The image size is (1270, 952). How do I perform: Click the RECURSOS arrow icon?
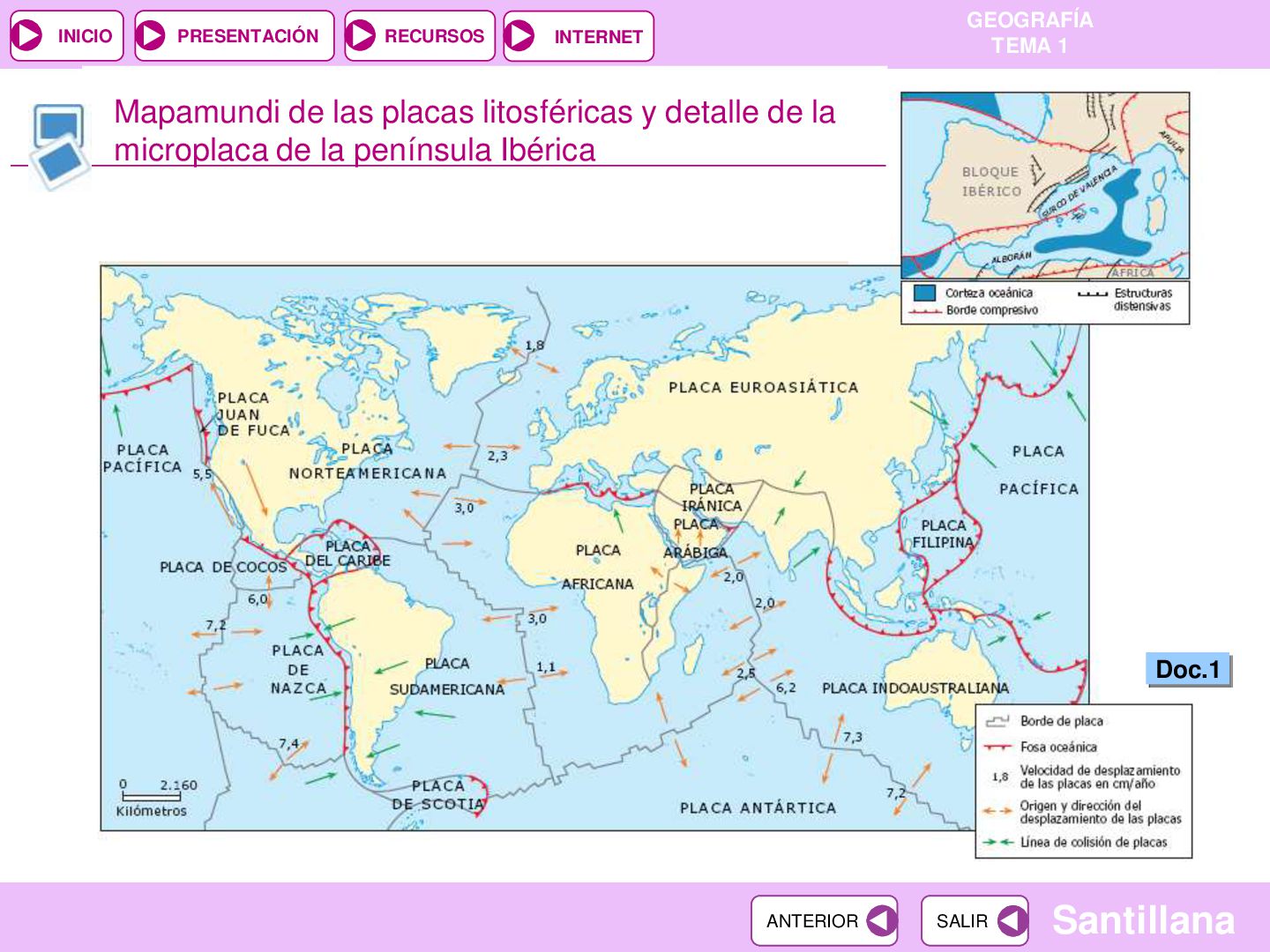(x=361, y=36)
